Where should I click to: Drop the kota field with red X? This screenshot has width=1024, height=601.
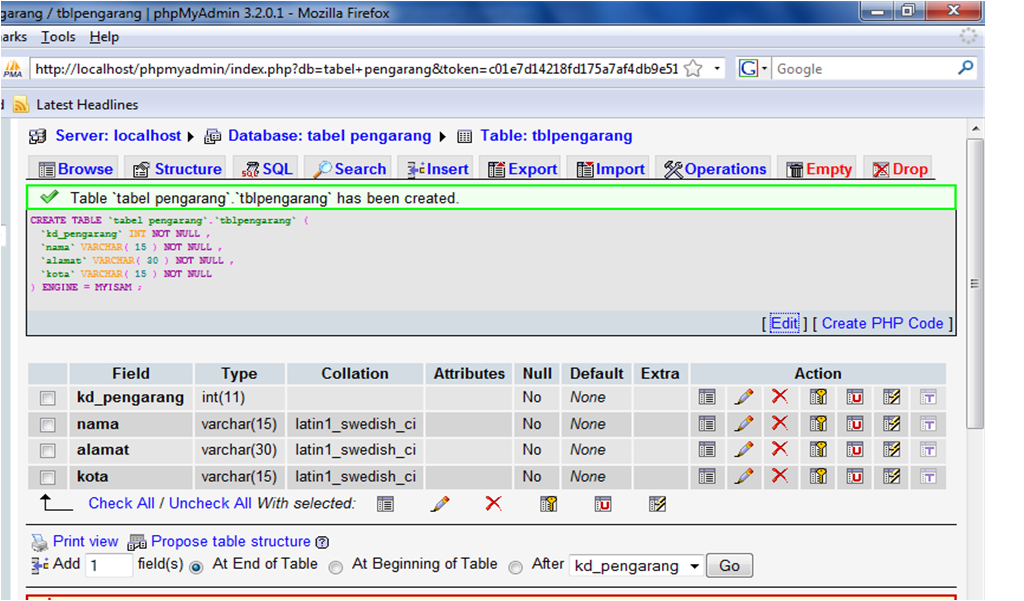[x=780, y=476]
